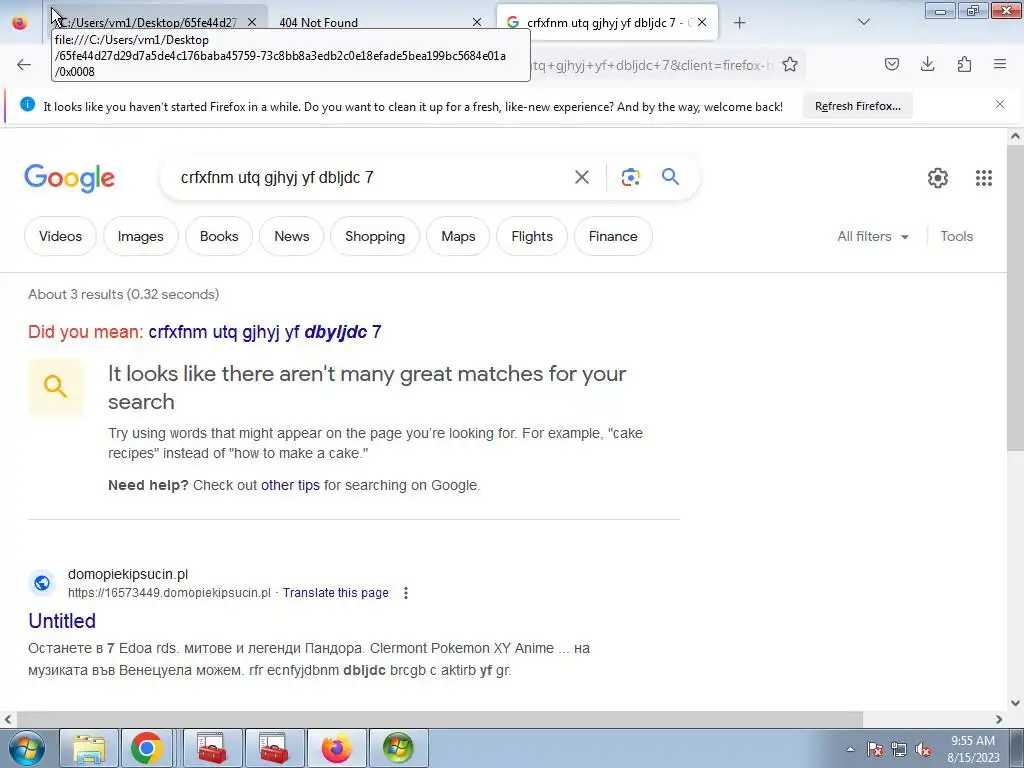Filter results by News
Image resolution: width=1024 pixels, height=768 pixels.
[291, 236]
